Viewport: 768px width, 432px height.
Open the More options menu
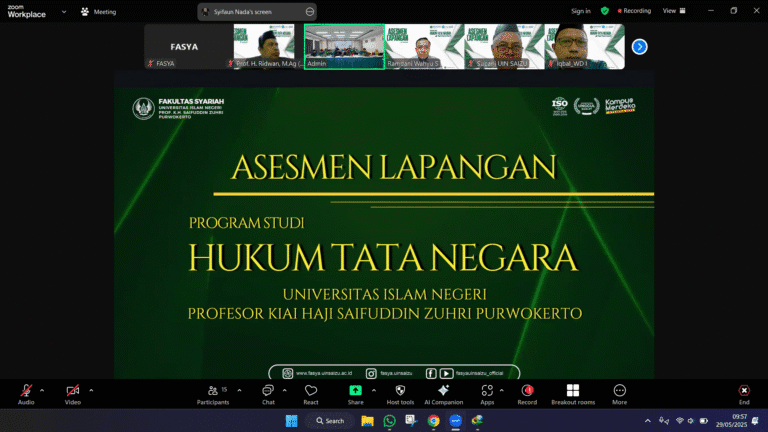[x=619, y=391]
